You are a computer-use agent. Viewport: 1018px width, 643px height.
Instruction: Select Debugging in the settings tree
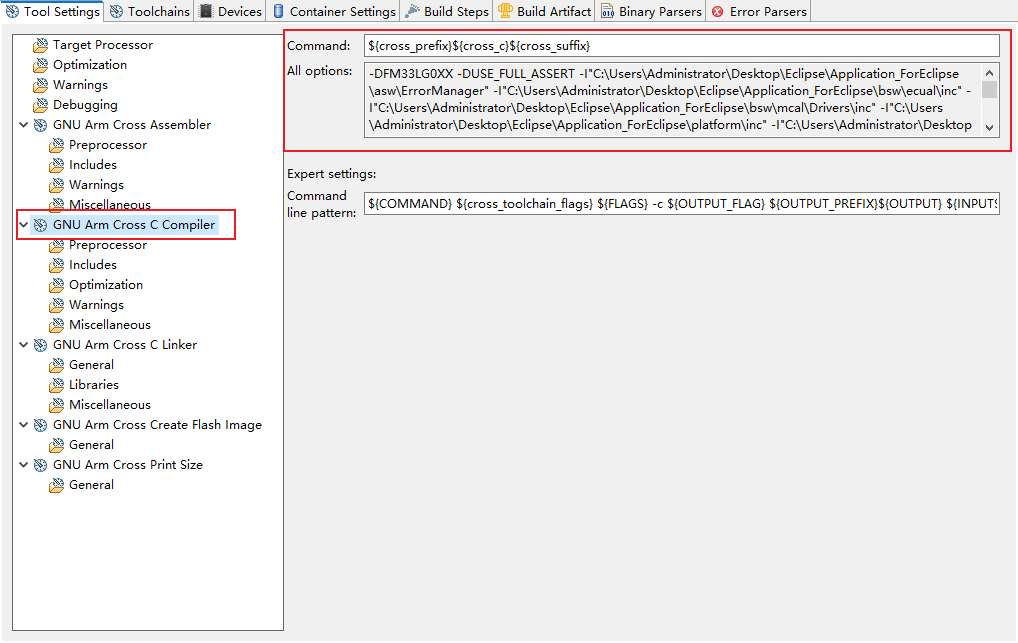point(85,105)
